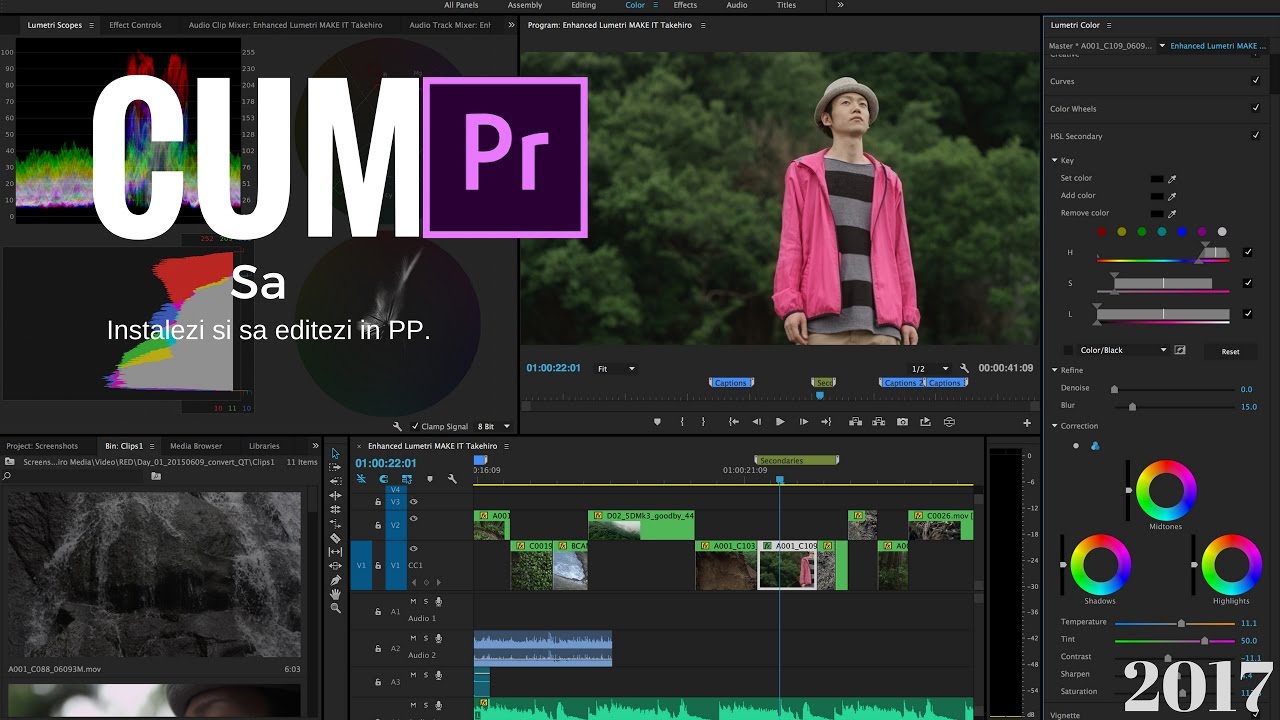1280x720 pixels.
Task: Toggle V2 track output eye
Action: tap(414, 518)
